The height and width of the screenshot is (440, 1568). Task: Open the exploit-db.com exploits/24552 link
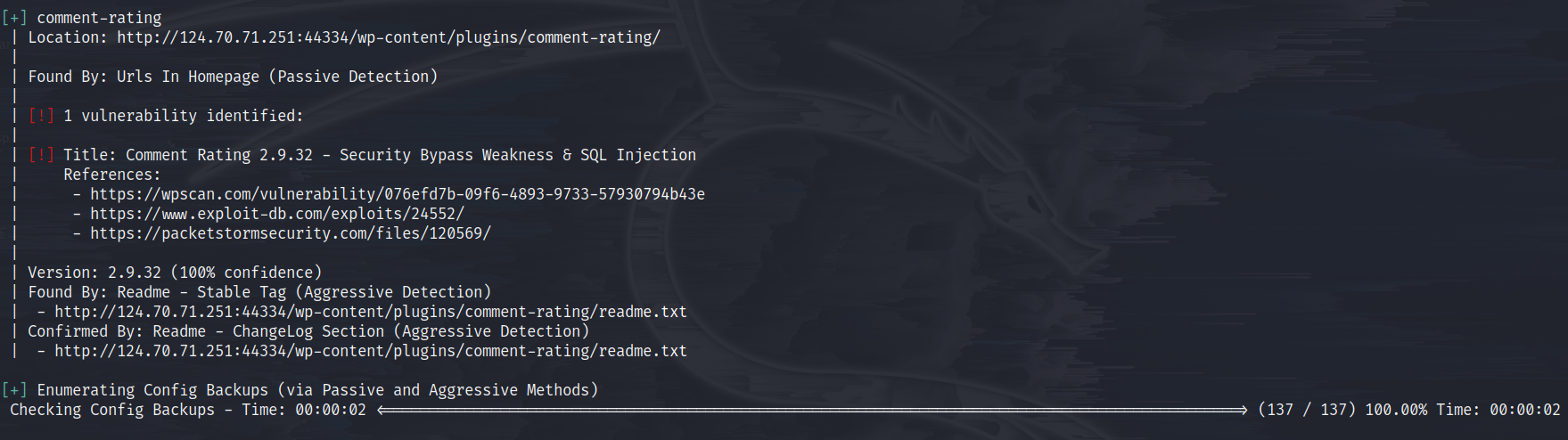pos(276,214)
